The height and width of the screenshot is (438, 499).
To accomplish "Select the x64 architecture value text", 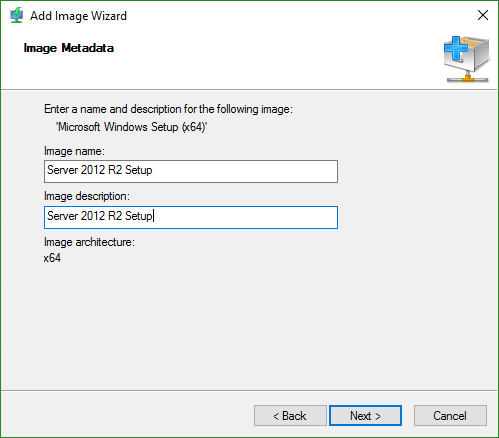I will pyautogui.click(x=52, y=258).
